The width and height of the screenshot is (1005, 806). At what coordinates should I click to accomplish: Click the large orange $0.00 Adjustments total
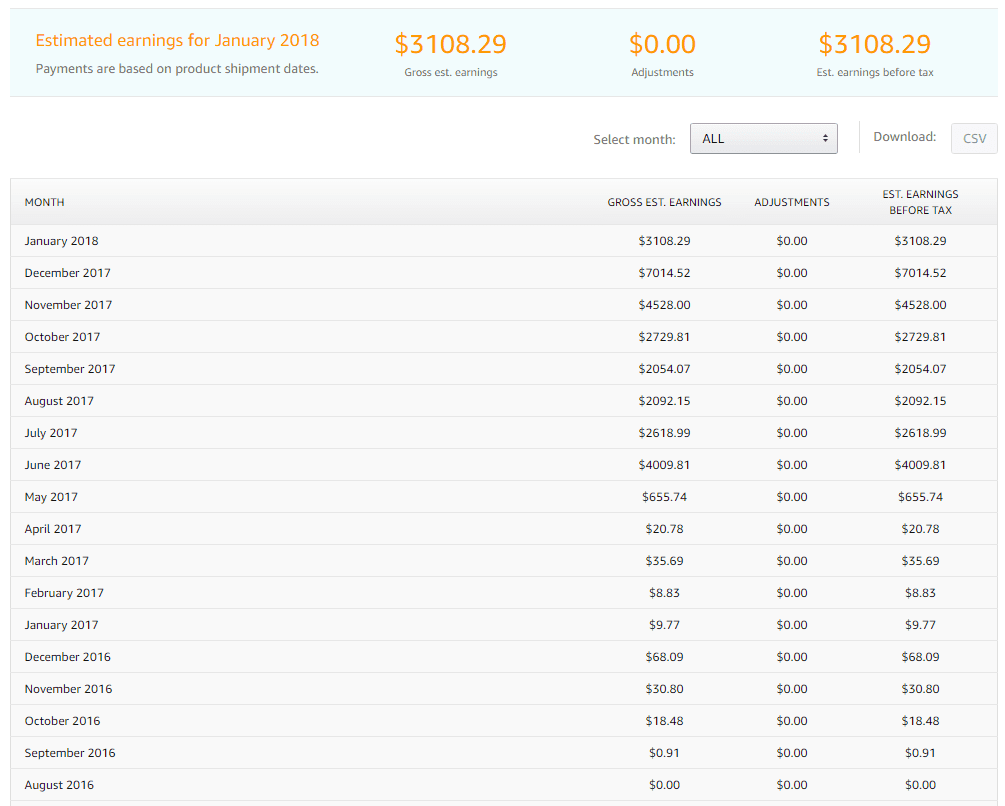coord(662,44)
